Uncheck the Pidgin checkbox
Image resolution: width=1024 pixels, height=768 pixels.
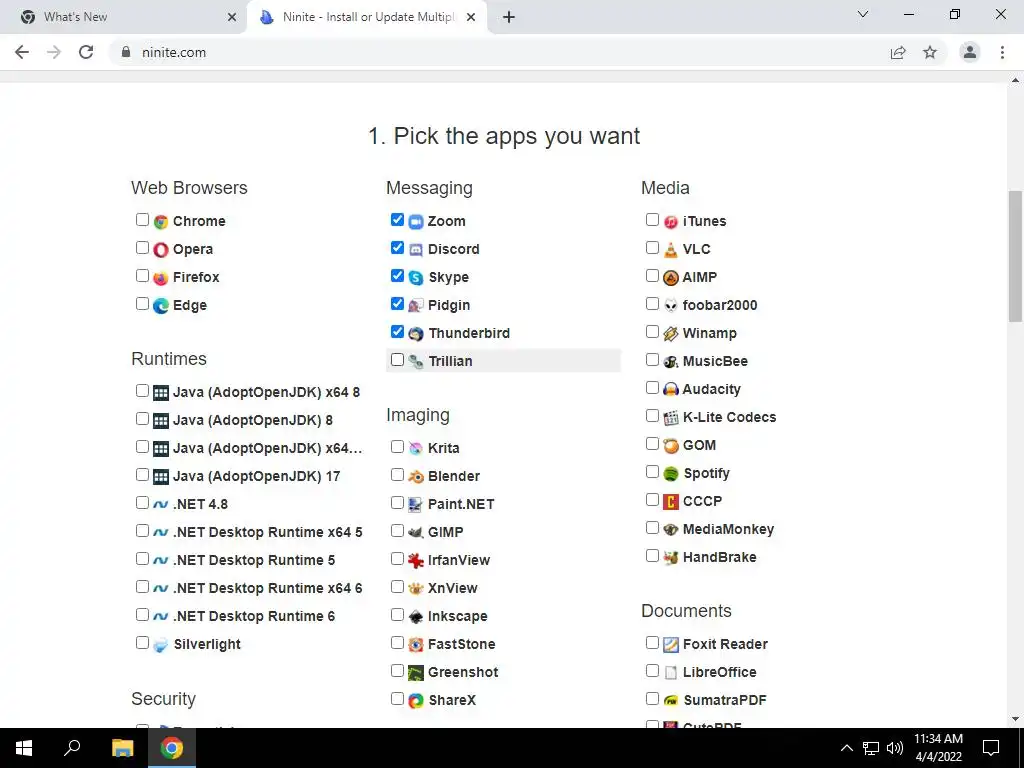(397, 304)
